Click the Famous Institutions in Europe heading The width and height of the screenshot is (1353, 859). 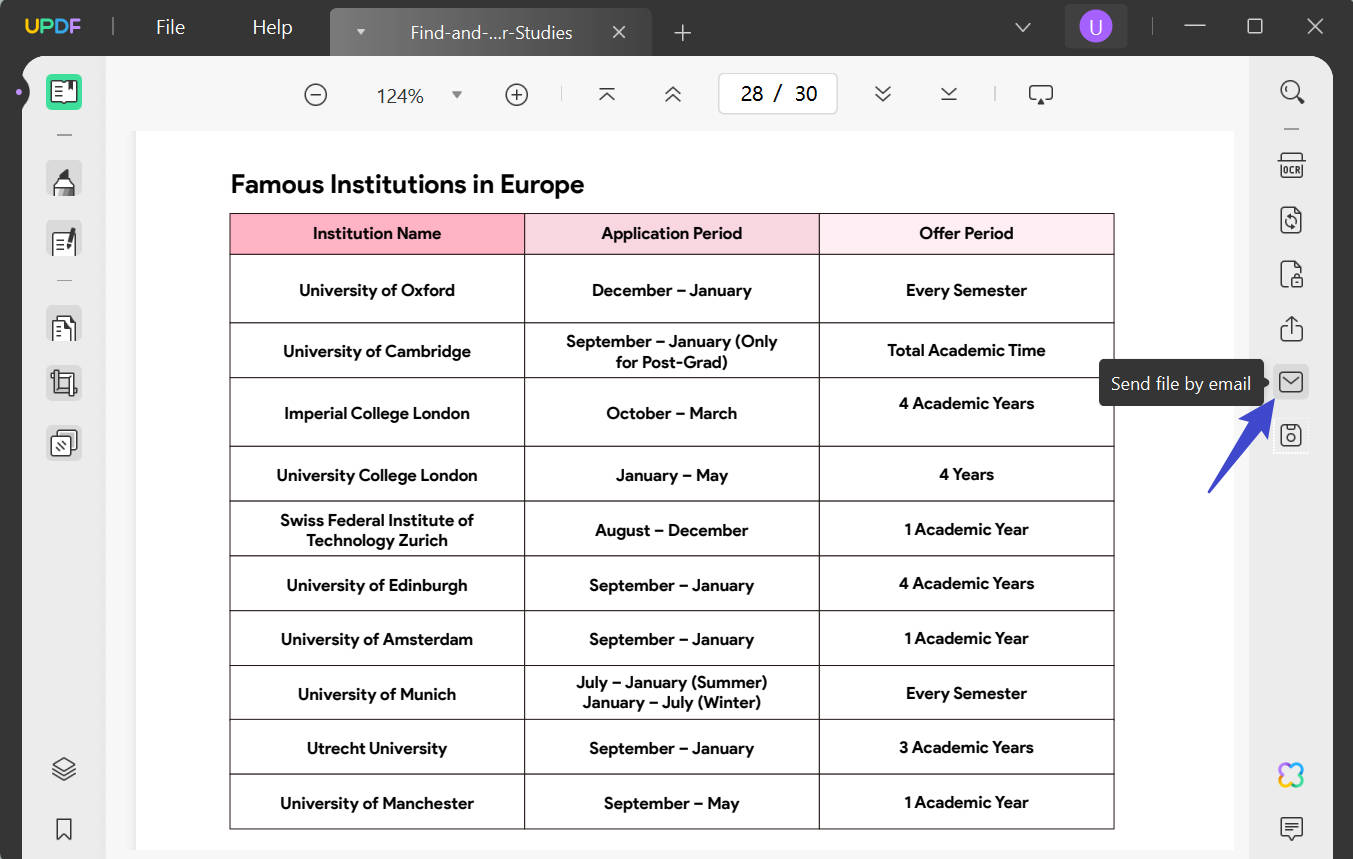point(407,185)
